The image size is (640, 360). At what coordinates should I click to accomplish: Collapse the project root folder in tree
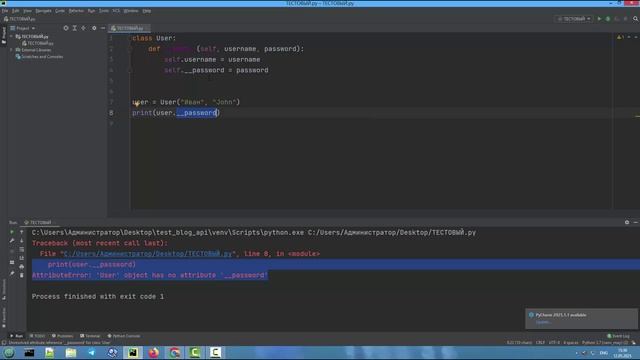pyautogui.click(x=11, y=36)
